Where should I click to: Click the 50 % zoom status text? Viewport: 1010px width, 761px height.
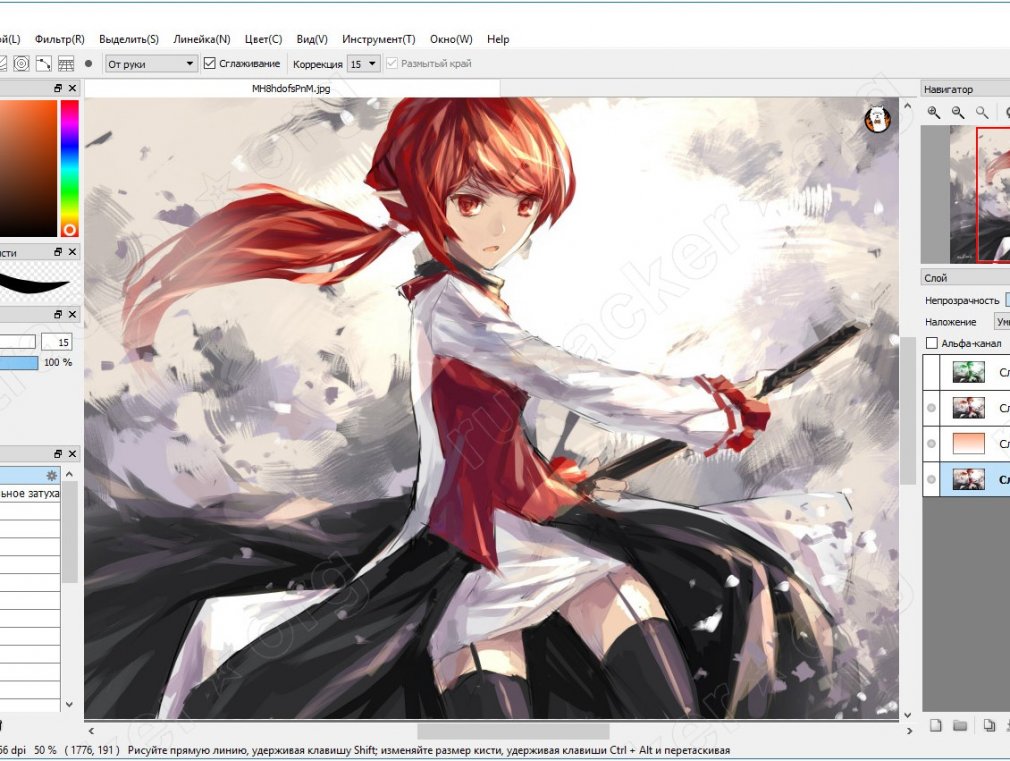tap(45, 750)
